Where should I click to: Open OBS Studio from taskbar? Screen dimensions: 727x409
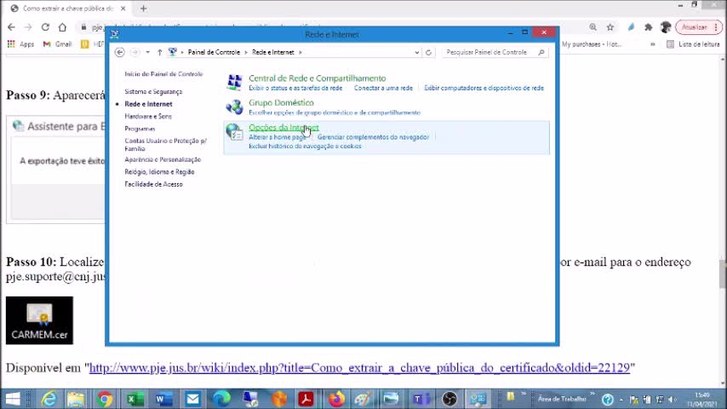click(449, 399)
